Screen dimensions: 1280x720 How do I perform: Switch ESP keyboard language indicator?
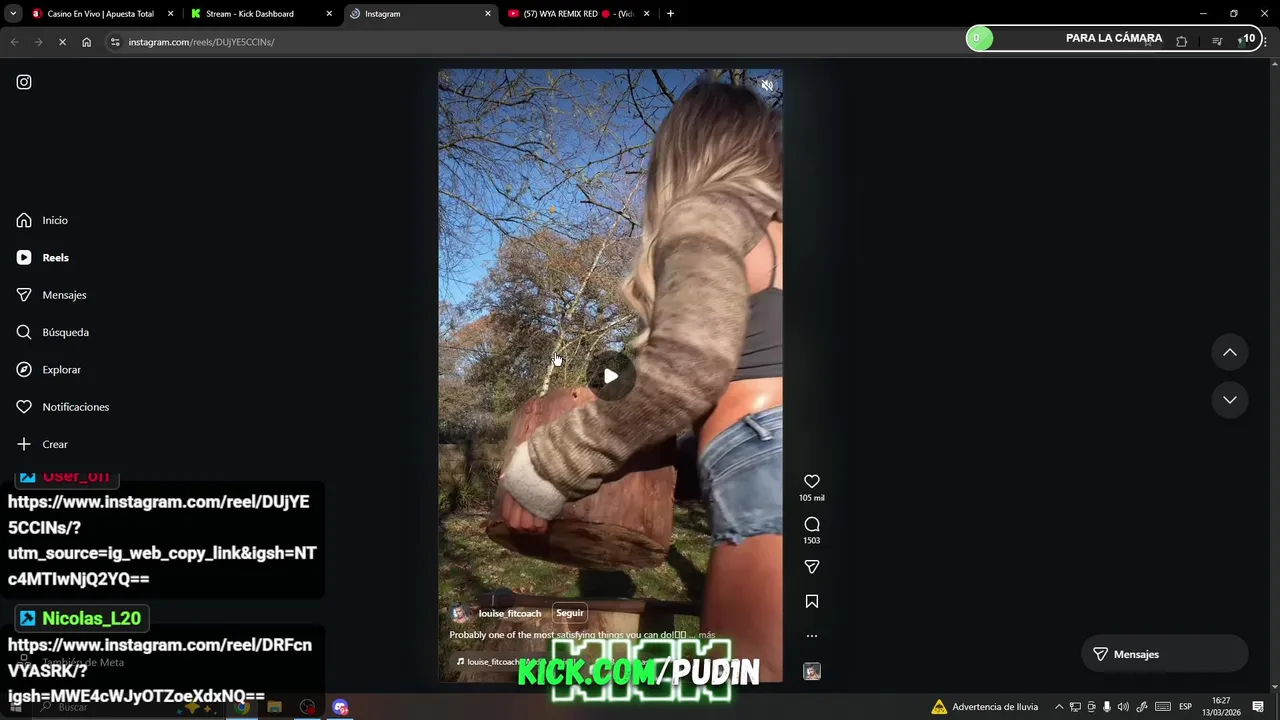[1185, 707]
